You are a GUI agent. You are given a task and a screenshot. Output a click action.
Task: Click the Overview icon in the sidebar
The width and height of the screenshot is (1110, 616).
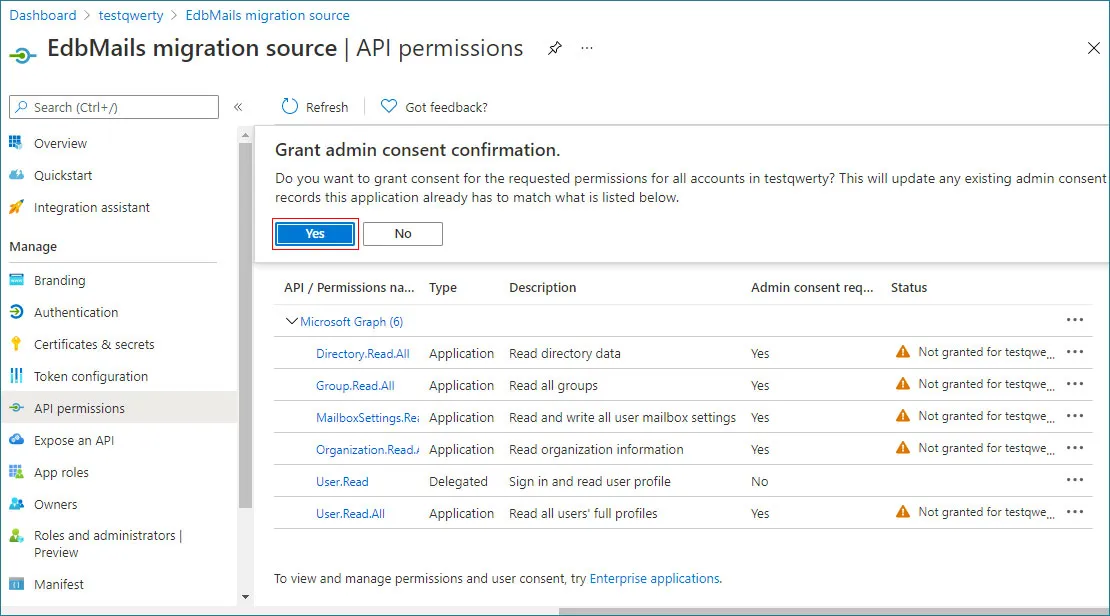tap(16, 142)
